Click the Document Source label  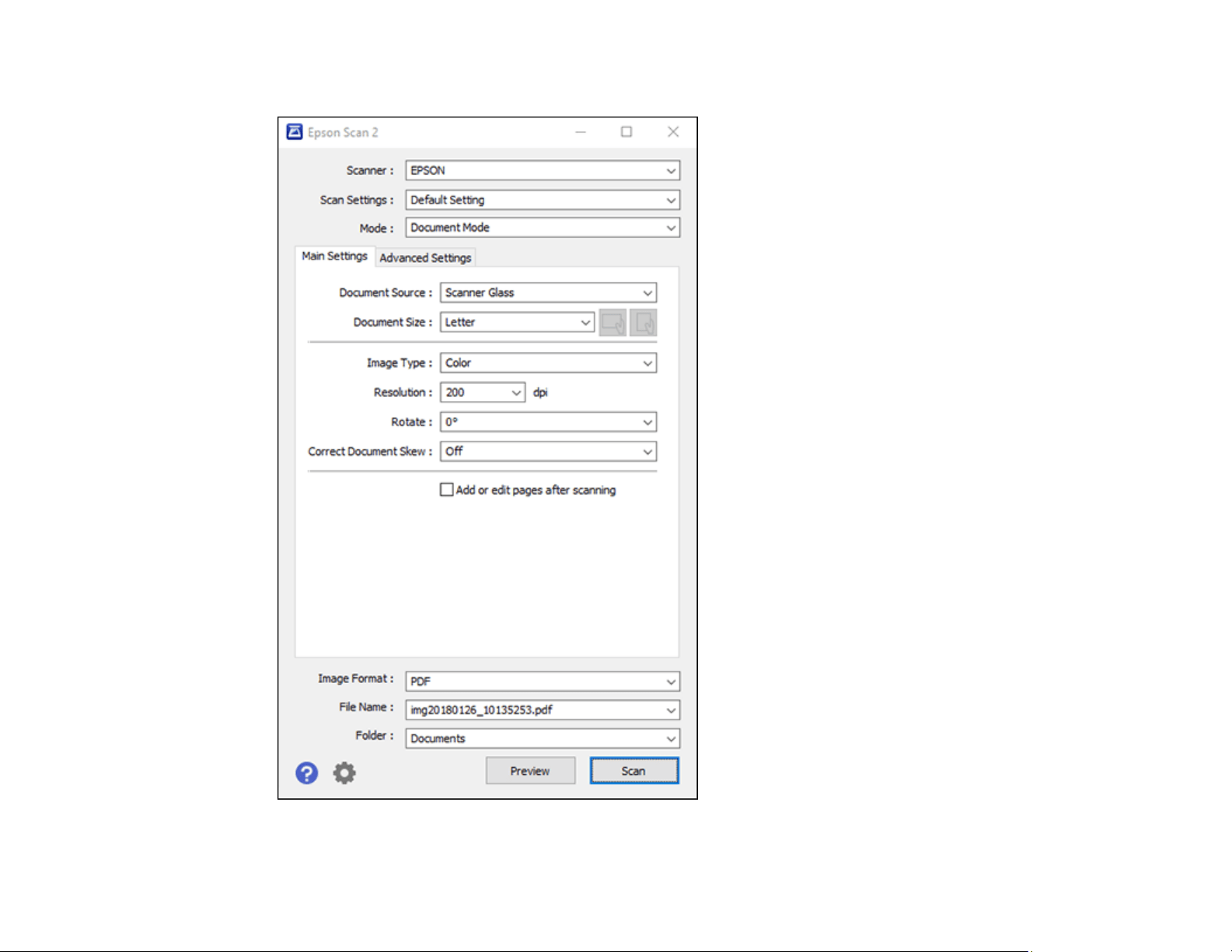(386, 293)
